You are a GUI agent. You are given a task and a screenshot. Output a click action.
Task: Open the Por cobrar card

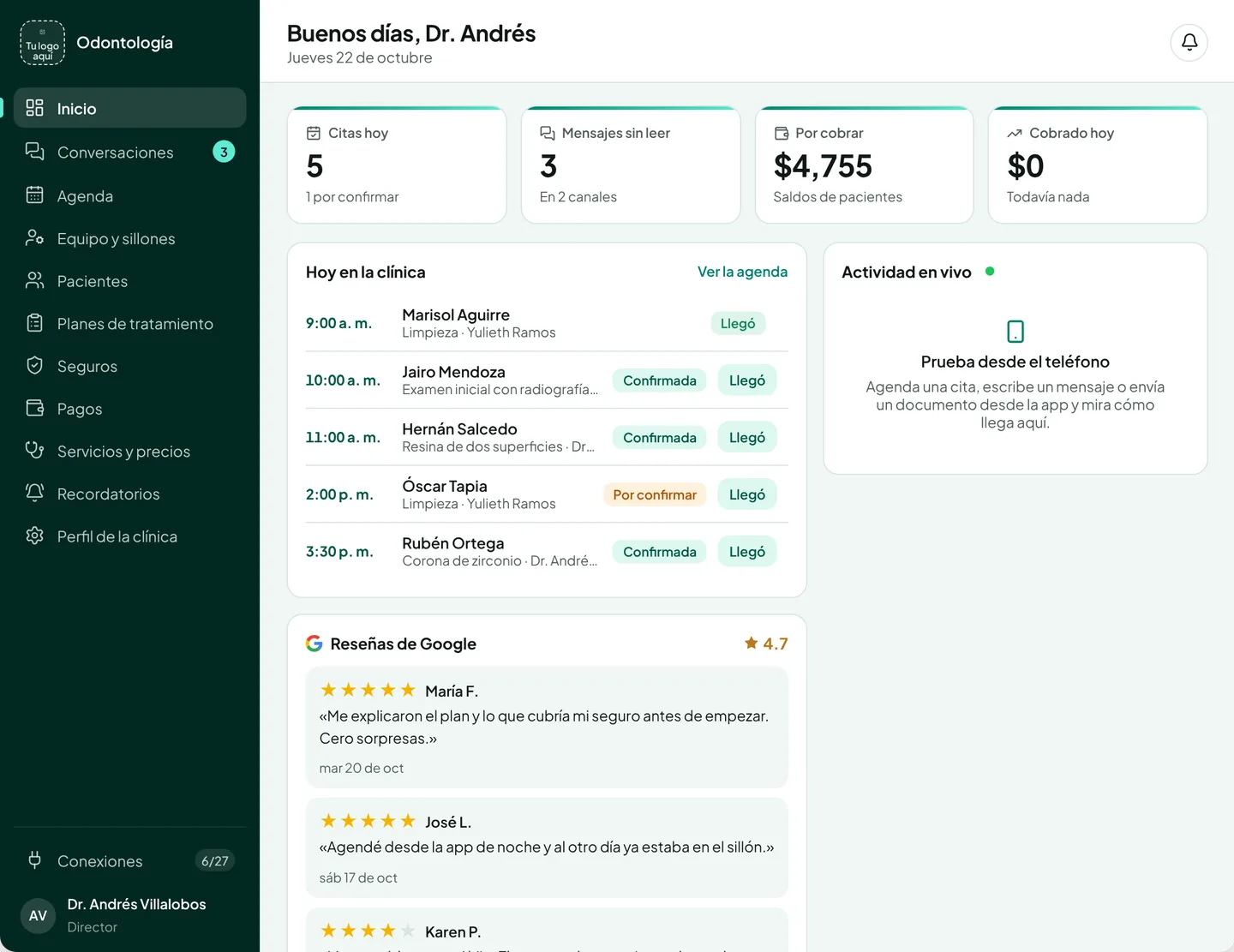pyautogui.click(x=864, y=165)
